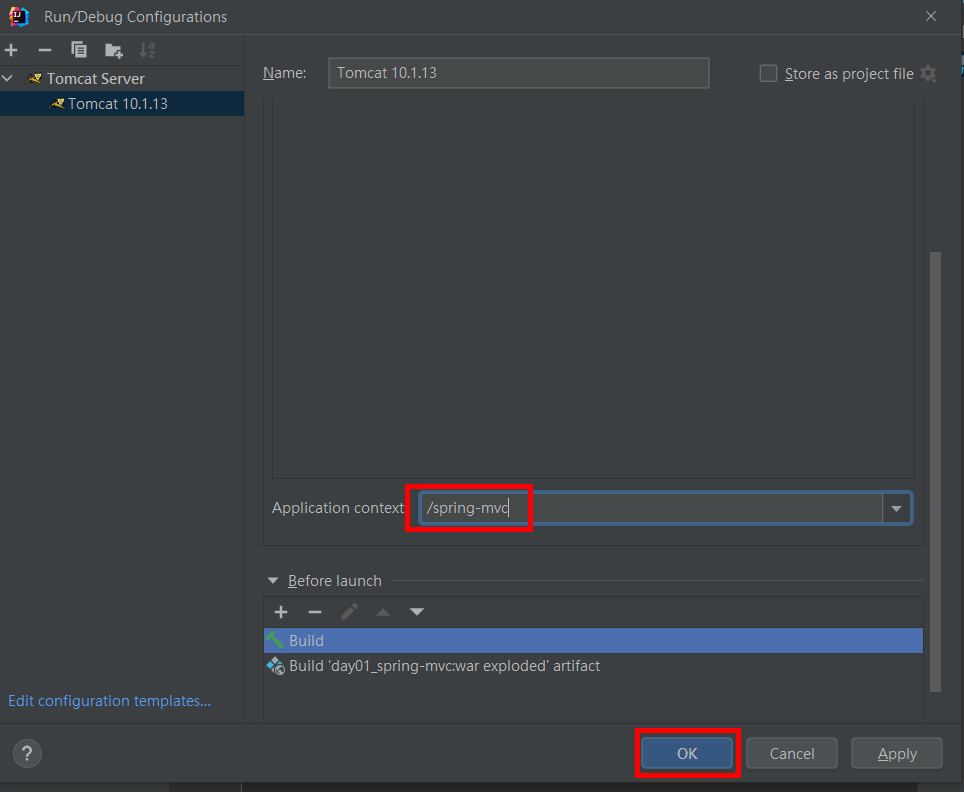Open the project file storage settings gear
Image resolution: width=964 pixels, height=792 pixels.
(x=928, y=74)
